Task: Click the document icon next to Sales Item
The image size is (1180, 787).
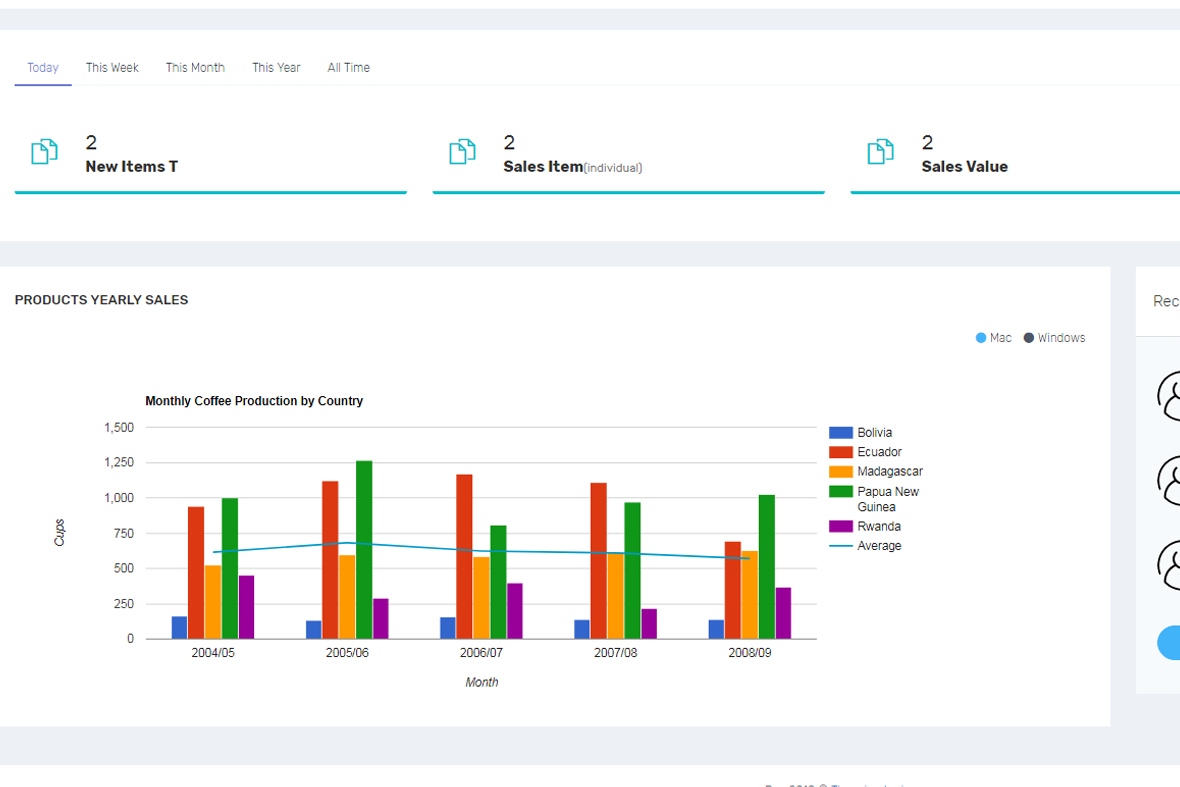Action: [462, 152]
